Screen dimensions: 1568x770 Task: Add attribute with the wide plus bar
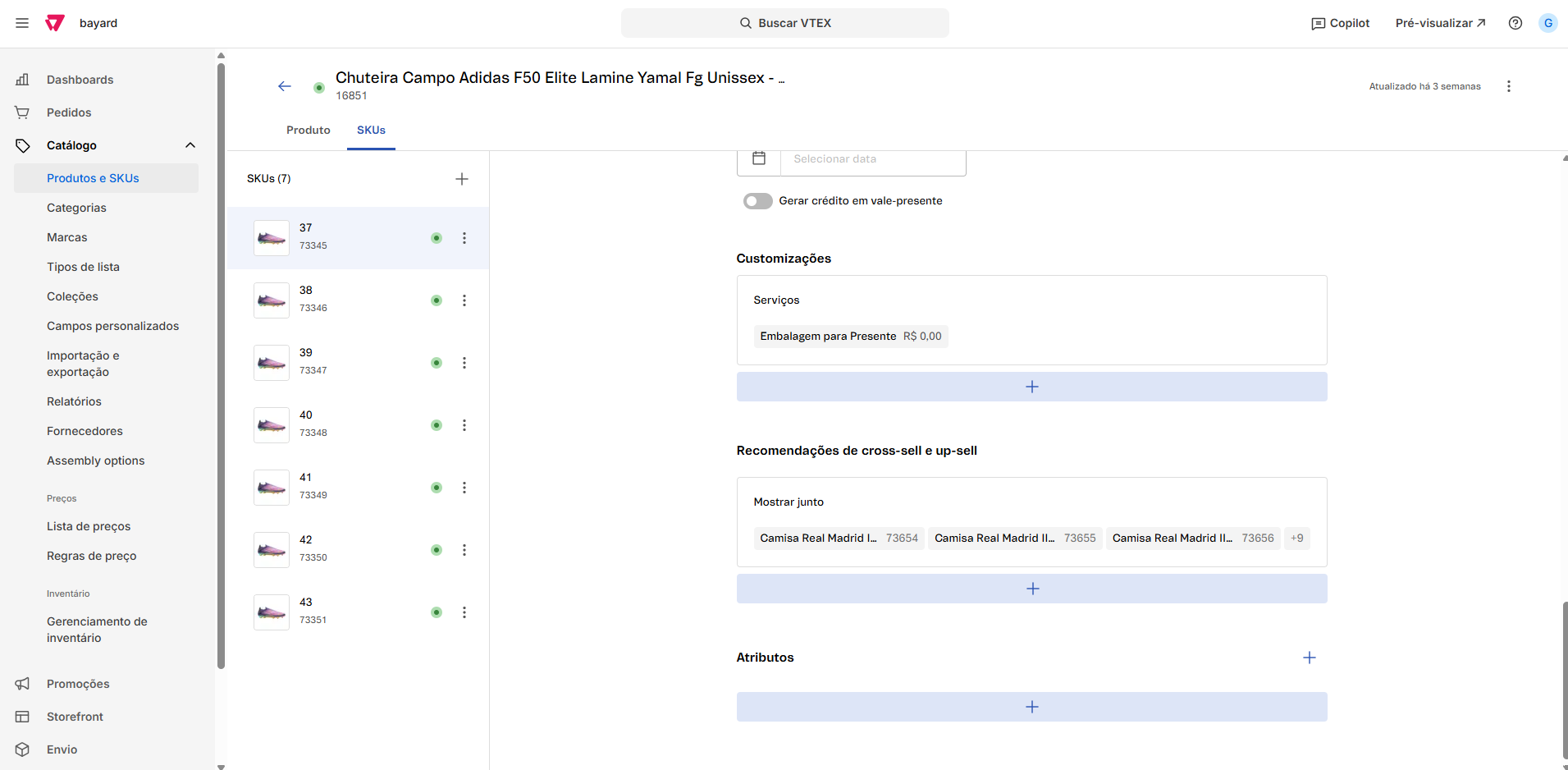click(1031, 707)
